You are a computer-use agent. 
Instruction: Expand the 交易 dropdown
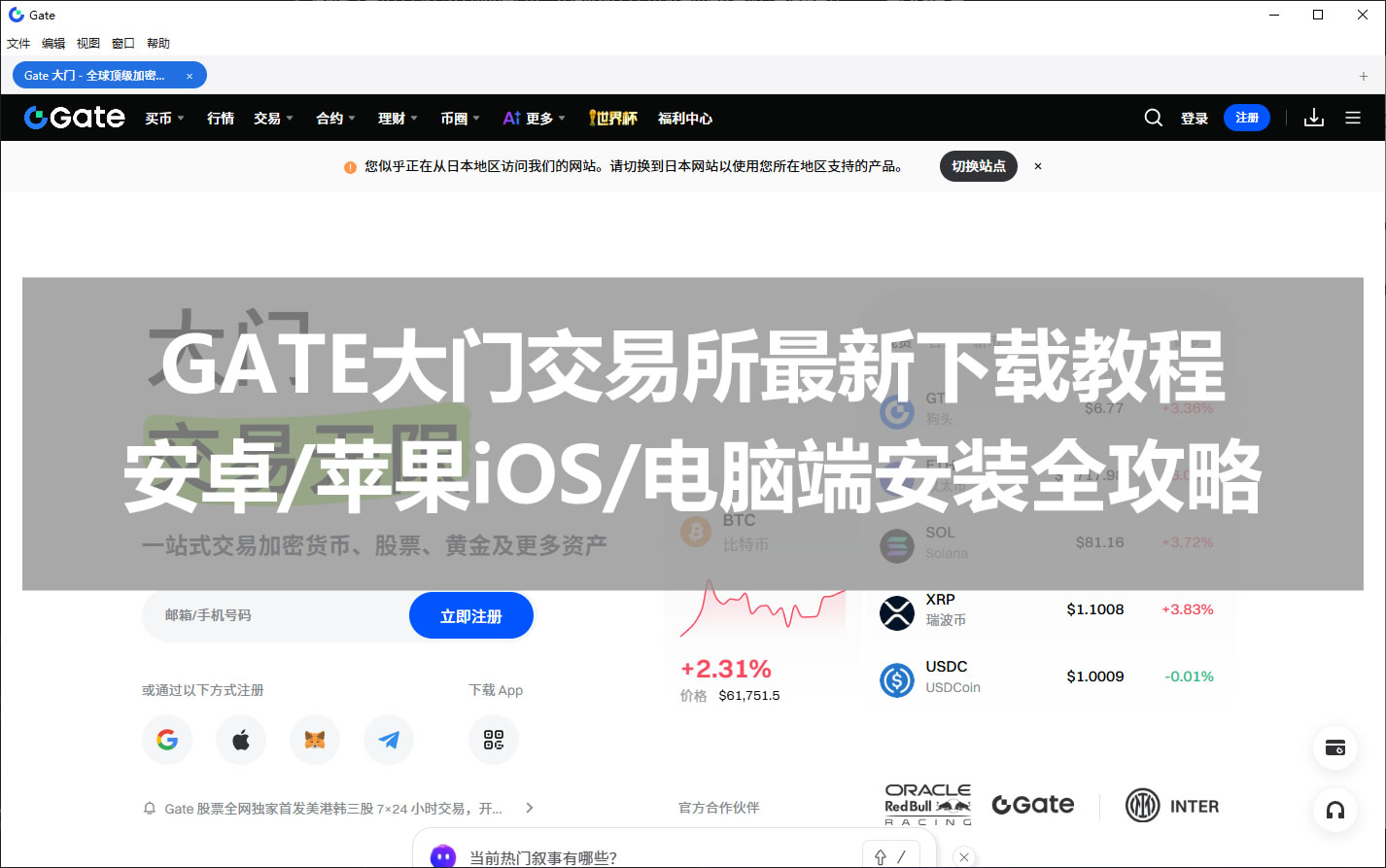(x=273, y=118)
